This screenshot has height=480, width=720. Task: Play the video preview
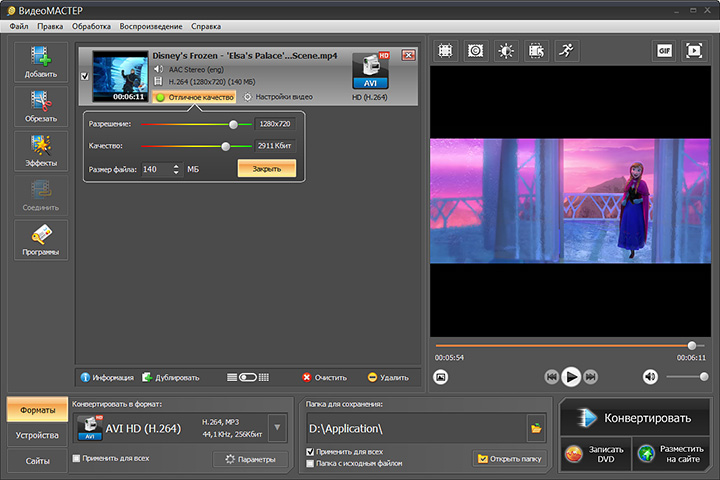click(x=571, y=377)
